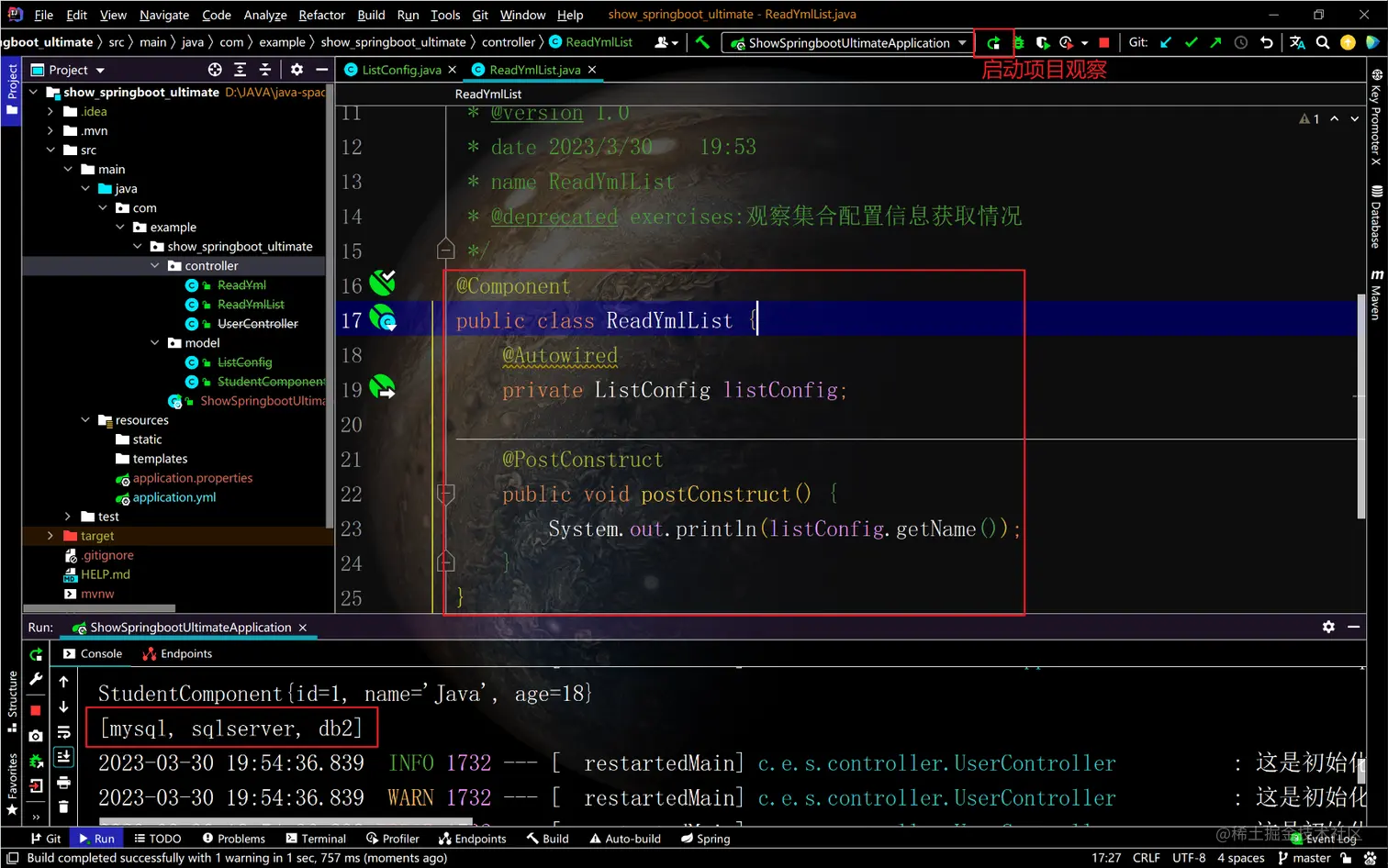1388x868 pixels.
Task: Take a thread dump with camera icon
Action: 36,736
